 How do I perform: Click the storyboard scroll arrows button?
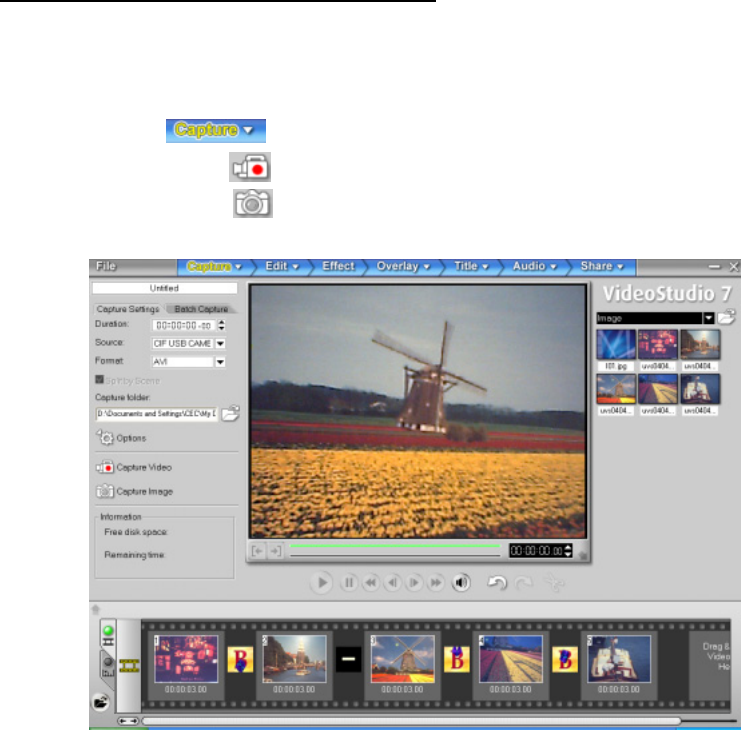[x=128, y=721]
